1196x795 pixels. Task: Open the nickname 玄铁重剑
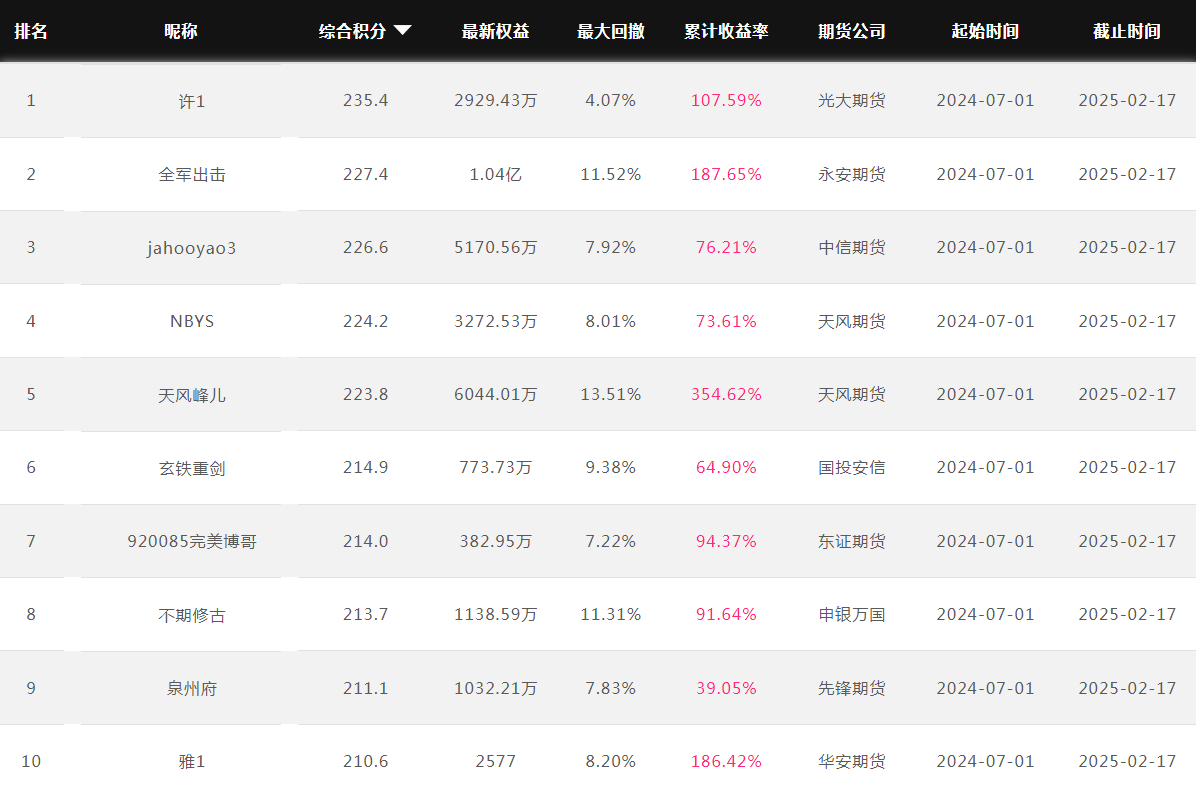pyautogui.click(x=192, y=468)
